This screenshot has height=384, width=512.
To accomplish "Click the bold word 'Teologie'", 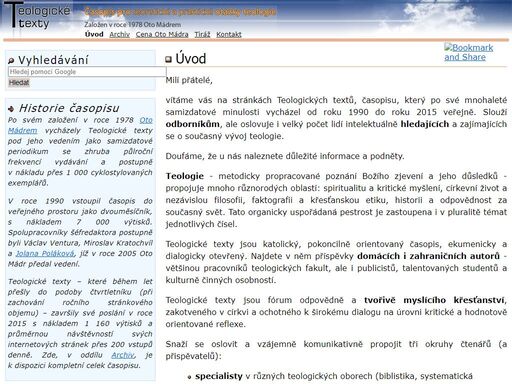I will (x=185, y=176).
